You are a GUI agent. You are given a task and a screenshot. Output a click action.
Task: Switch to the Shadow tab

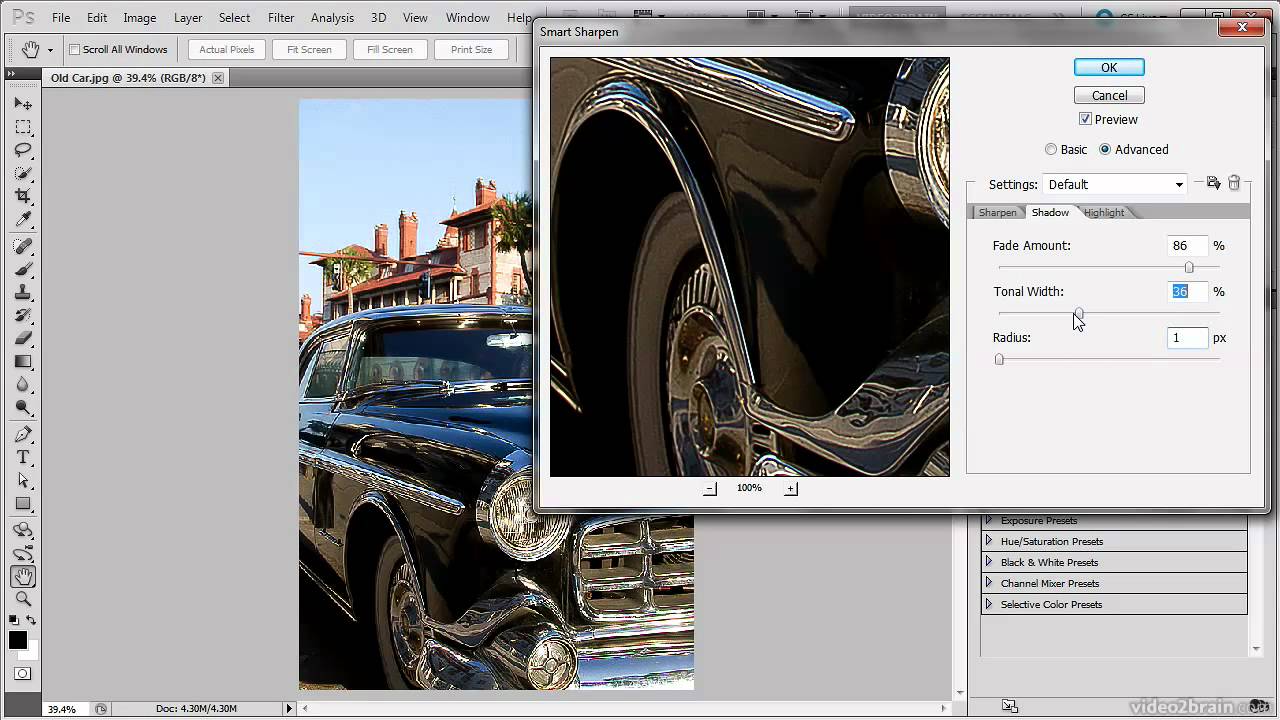point(1050,212)
